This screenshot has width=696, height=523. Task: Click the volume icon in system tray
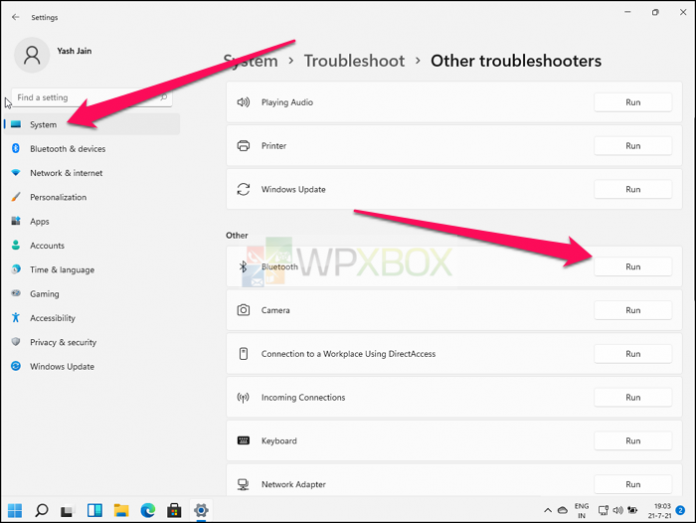pyautogui.click(x=618, y=511)
